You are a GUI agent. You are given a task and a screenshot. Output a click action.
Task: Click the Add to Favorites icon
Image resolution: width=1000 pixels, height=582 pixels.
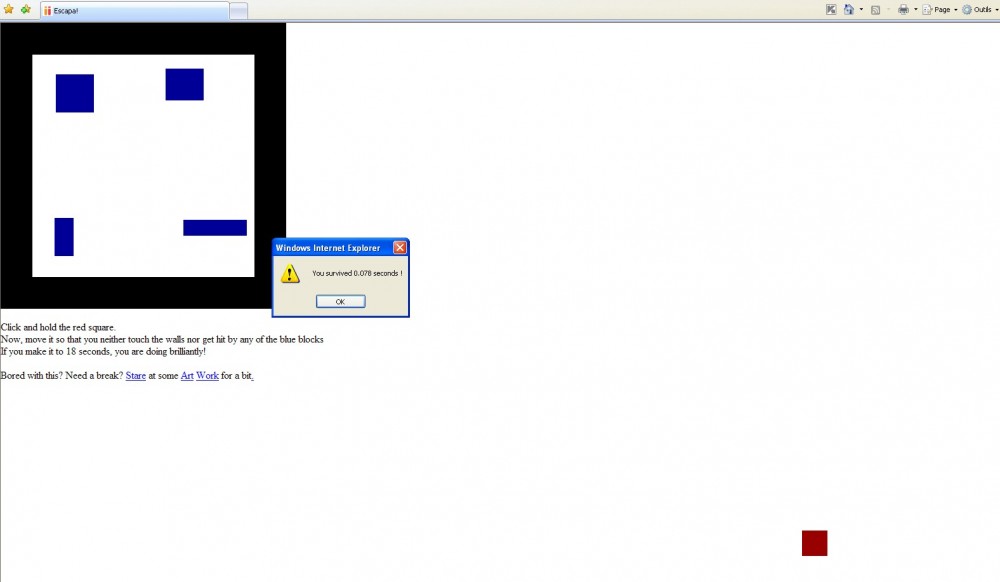(x=25, y=10)
